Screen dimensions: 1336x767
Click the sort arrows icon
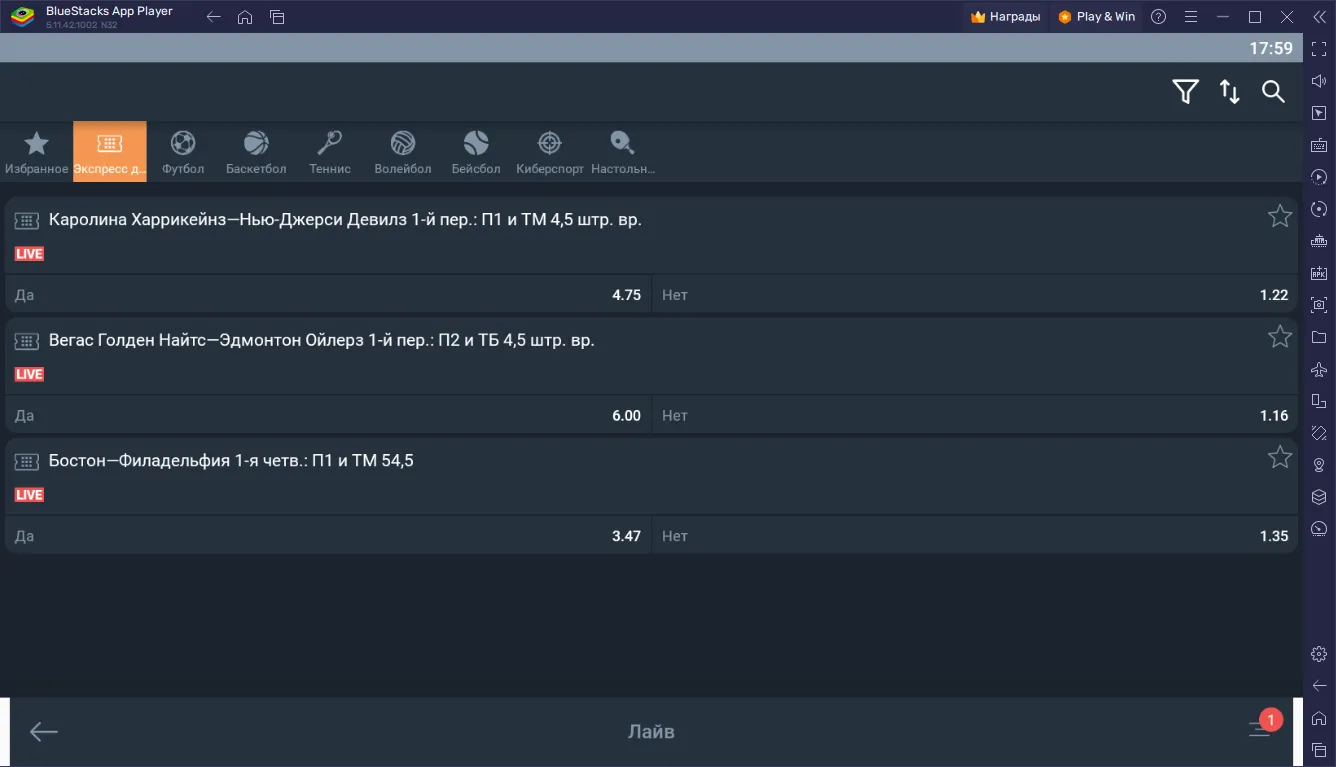[x=1229, y=92]
